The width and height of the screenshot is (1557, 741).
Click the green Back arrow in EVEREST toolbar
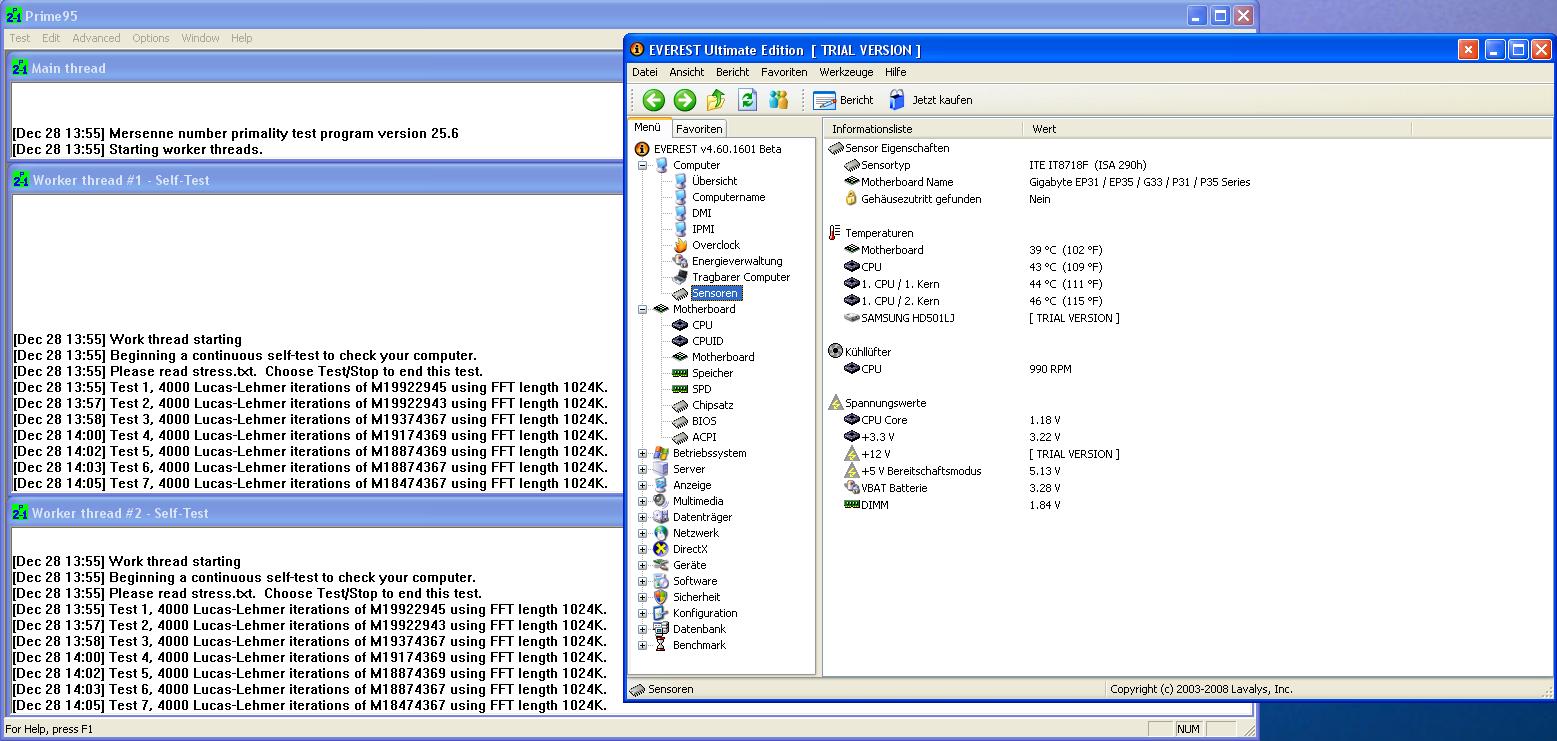653,100
